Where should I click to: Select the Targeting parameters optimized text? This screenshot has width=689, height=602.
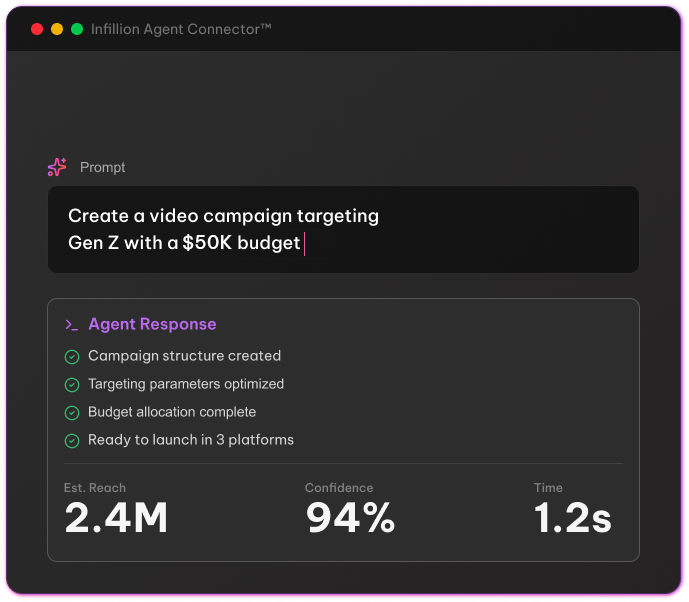(x=186, y=384)
